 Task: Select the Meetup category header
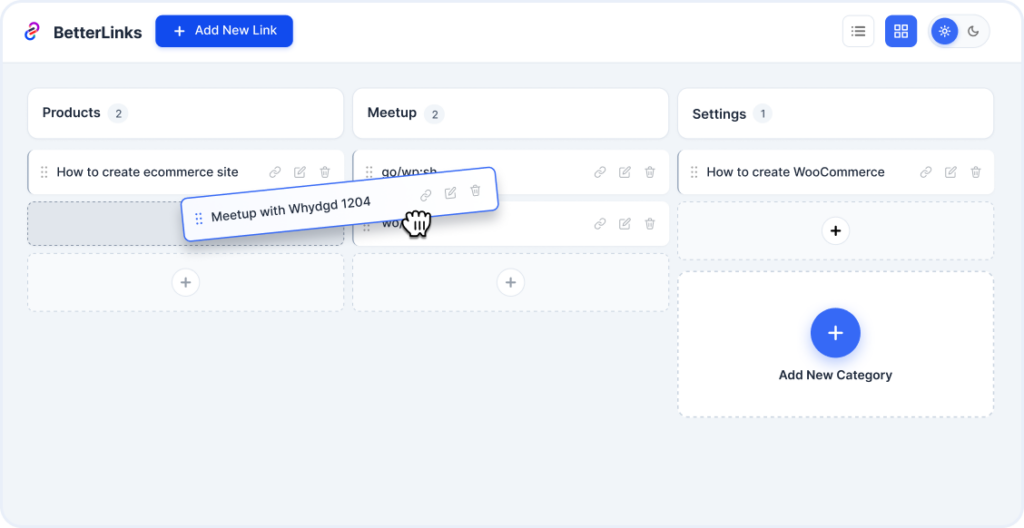[511, 113]
